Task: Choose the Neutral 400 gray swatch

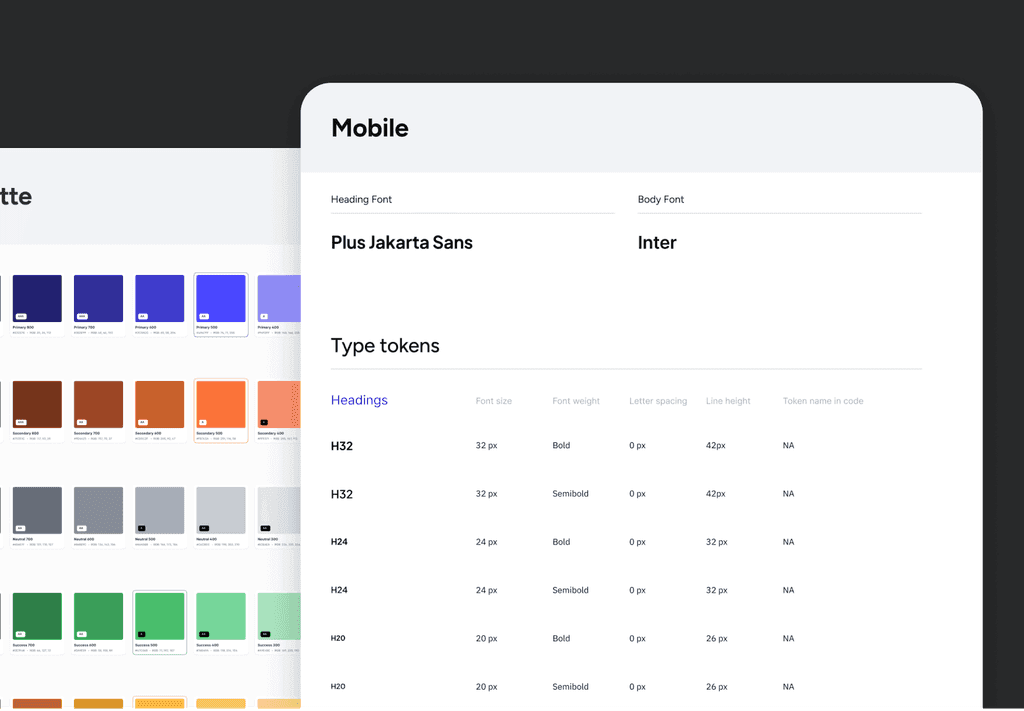Action: pyautogui.click(x=221, y=511)
